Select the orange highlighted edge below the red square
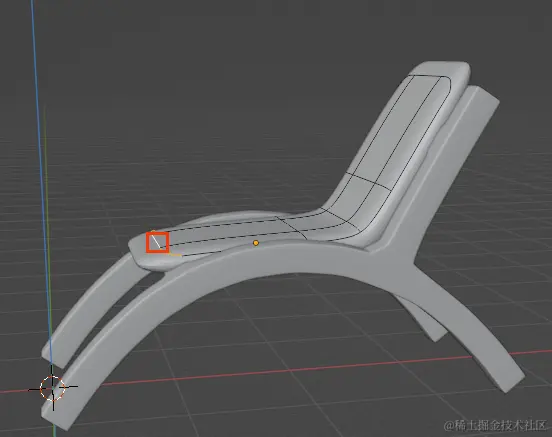552x437 pixels. click(x=175, y=254)
